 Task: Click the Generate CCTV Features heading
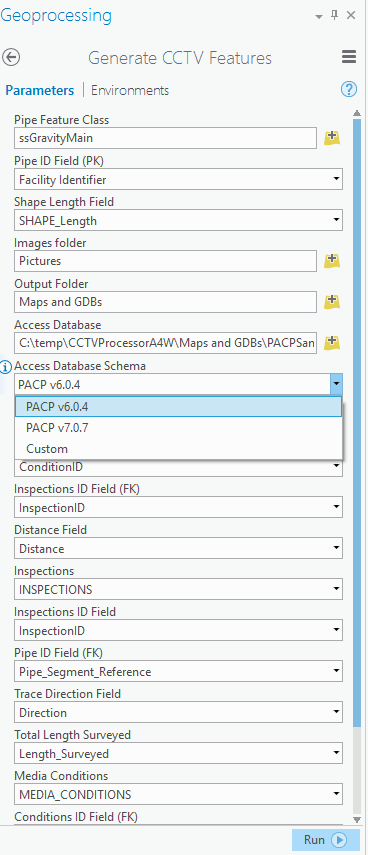[180, 58]
